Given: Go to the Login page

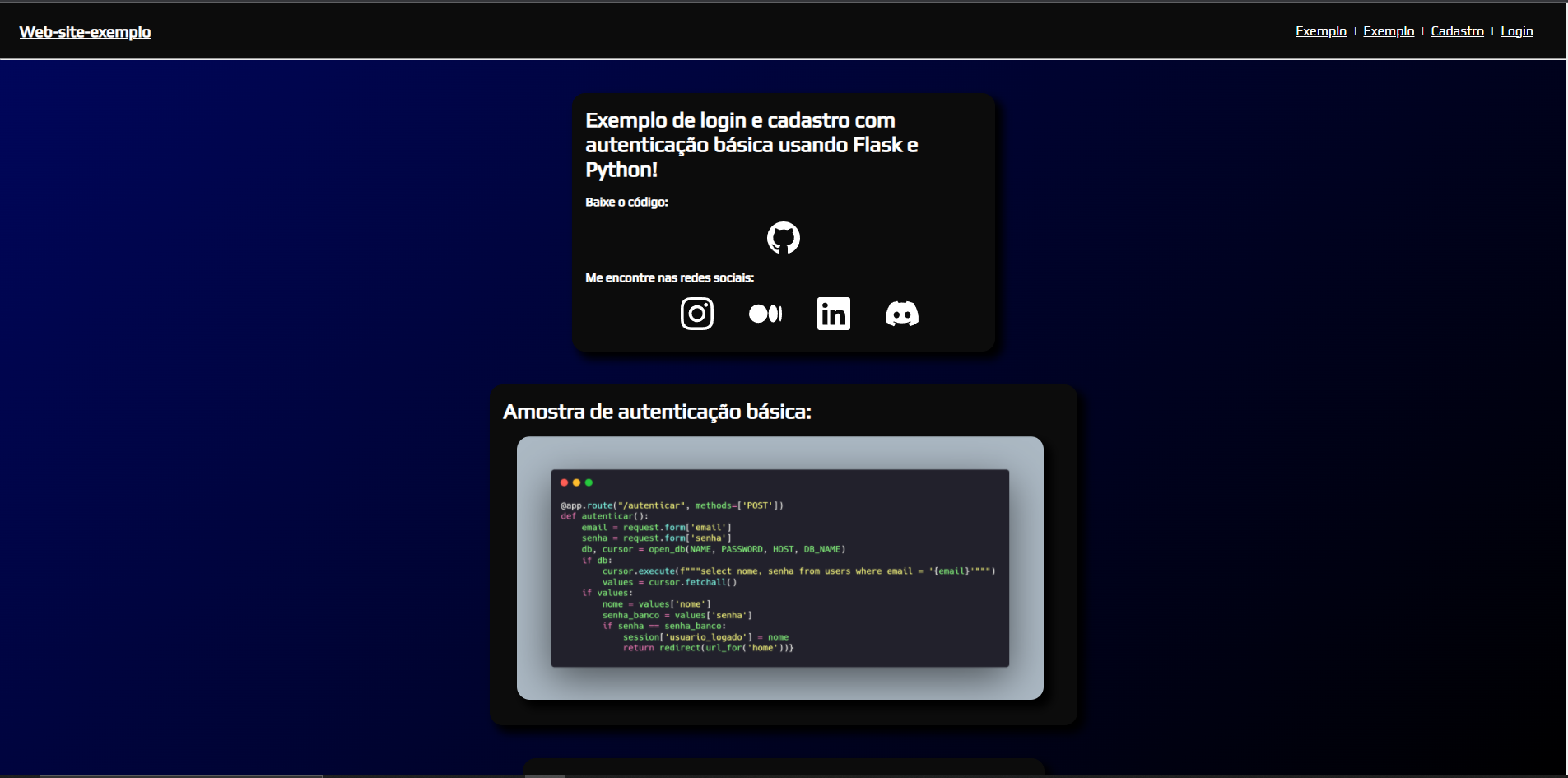Looking at the screenshot, I should point(1516,31).
